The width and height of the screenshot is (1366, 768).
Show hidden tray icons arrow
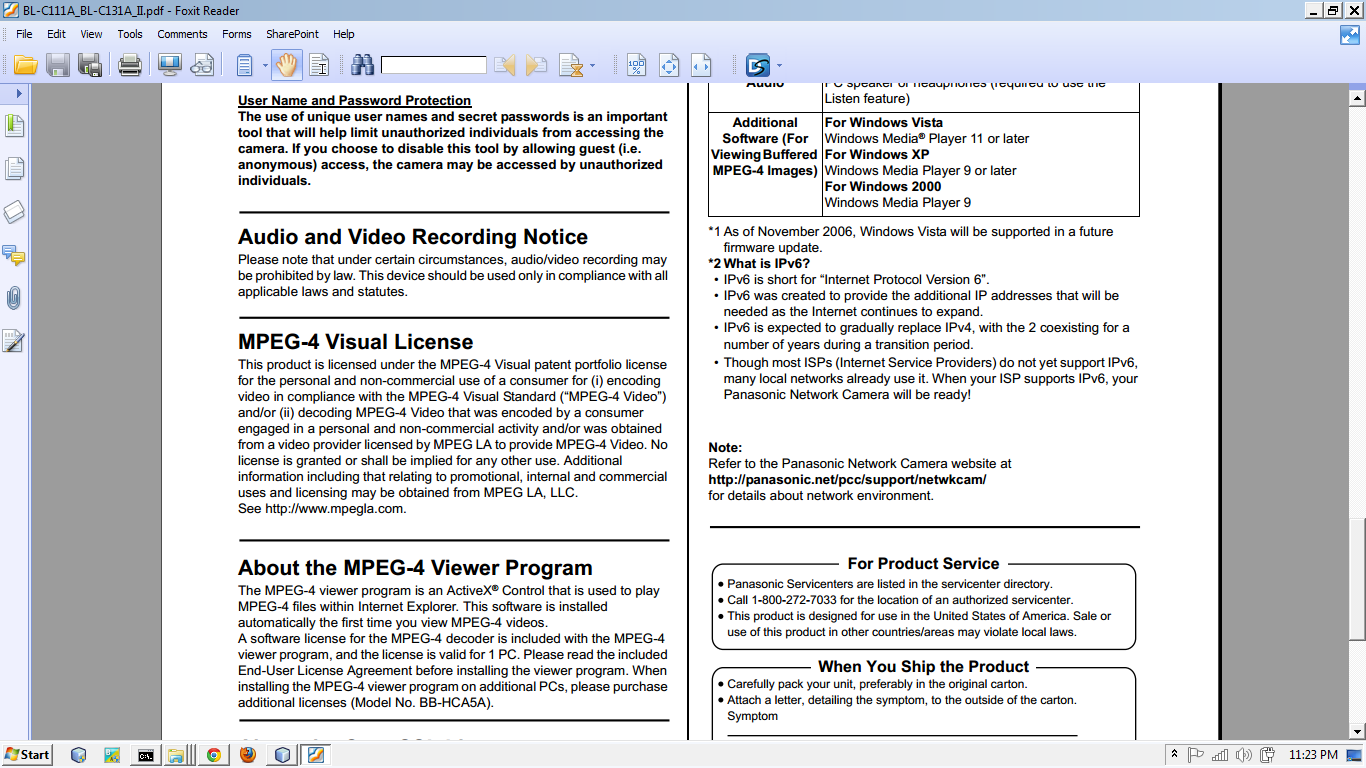pos(1174,755)
